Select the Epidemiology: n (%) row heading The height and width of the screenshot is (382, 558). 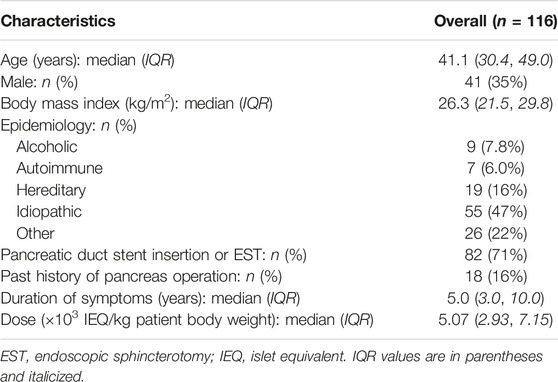pyautogui.click(x=68, y=125)
